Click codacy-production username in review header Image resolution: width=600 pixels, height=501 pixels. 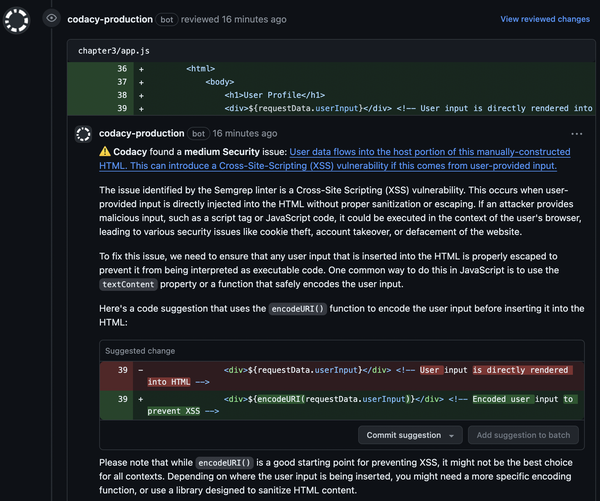click(x=110, y=19)
